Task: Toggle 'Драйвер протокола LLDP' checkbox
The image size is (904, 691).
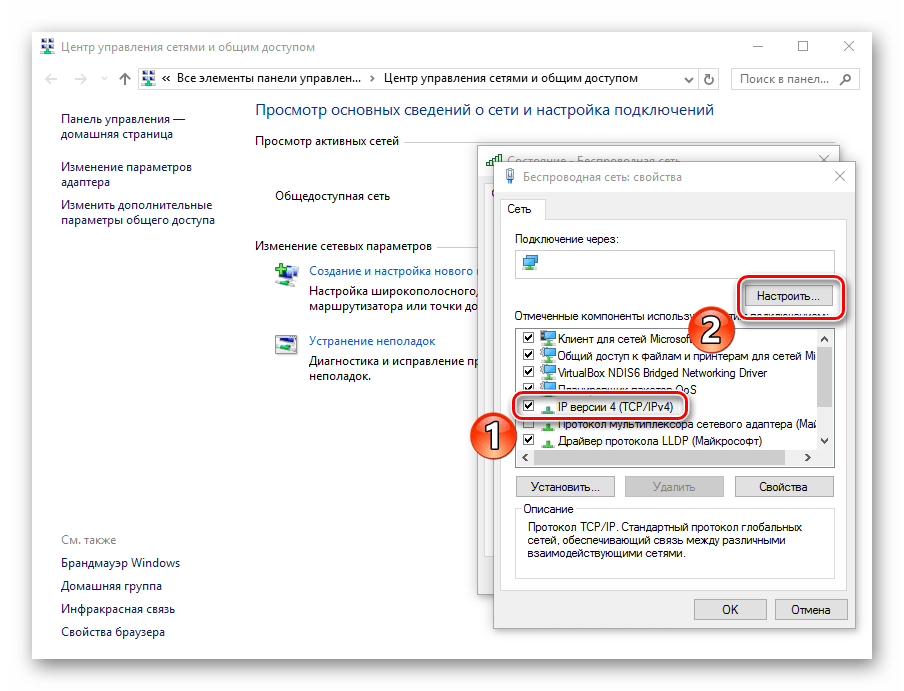Action: tap(528, 440)
